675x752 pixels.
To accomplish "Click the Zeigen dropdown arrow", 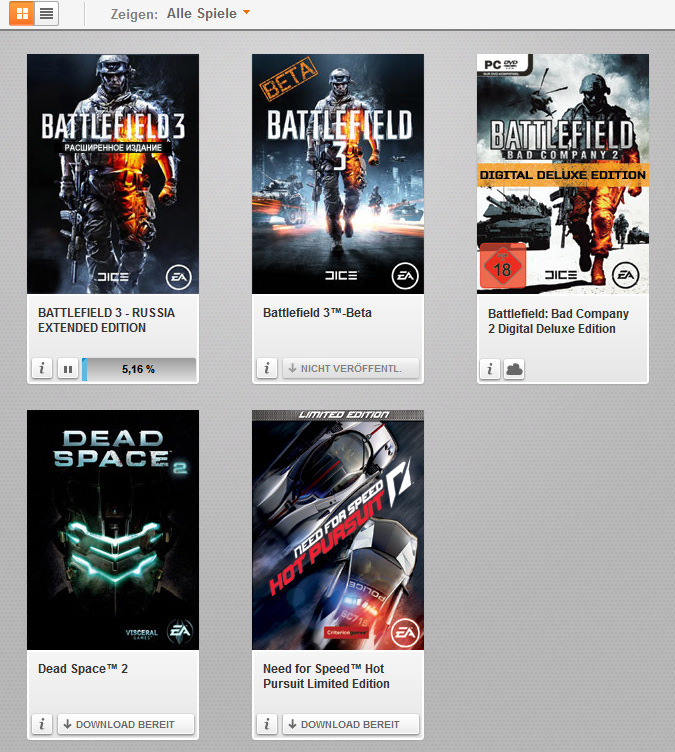I will point(247,12).
